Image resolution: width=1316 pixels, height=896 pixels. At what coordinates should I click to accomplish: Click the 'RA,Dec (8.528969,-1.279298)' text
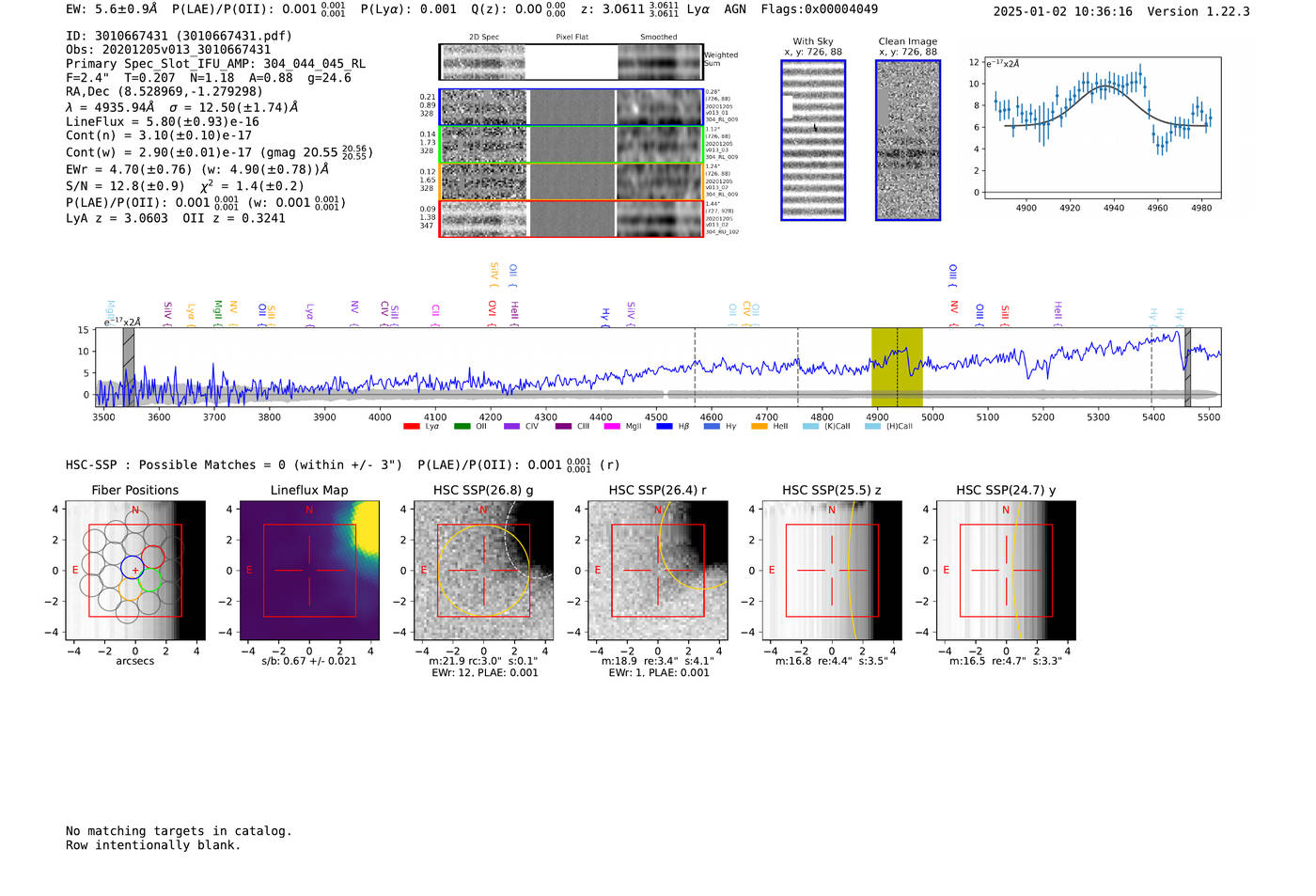[164, 91]
